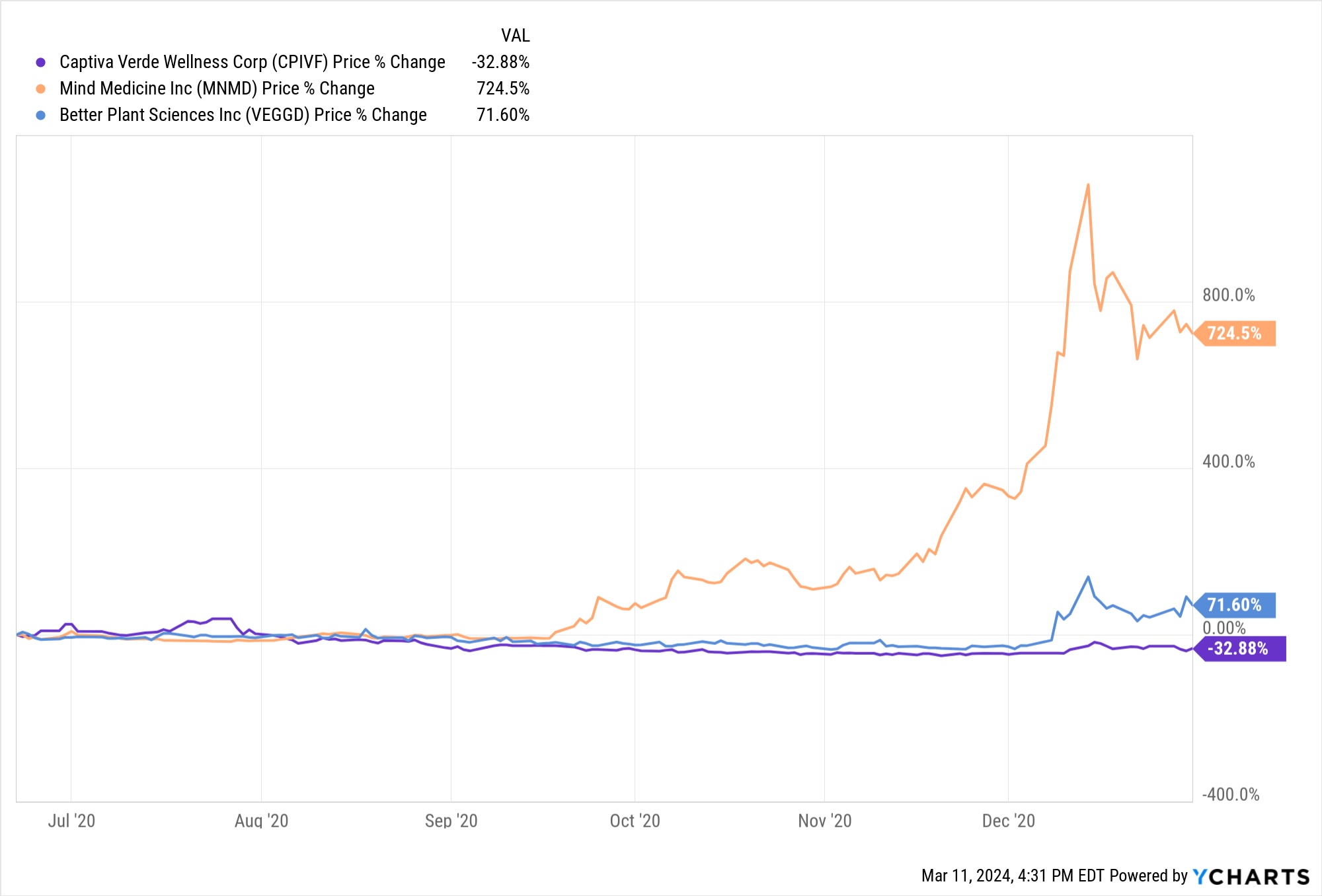This screenshot has height=896, width=1322.
Task: Click the YCharts logo
Action: (x=1251, y=876)
